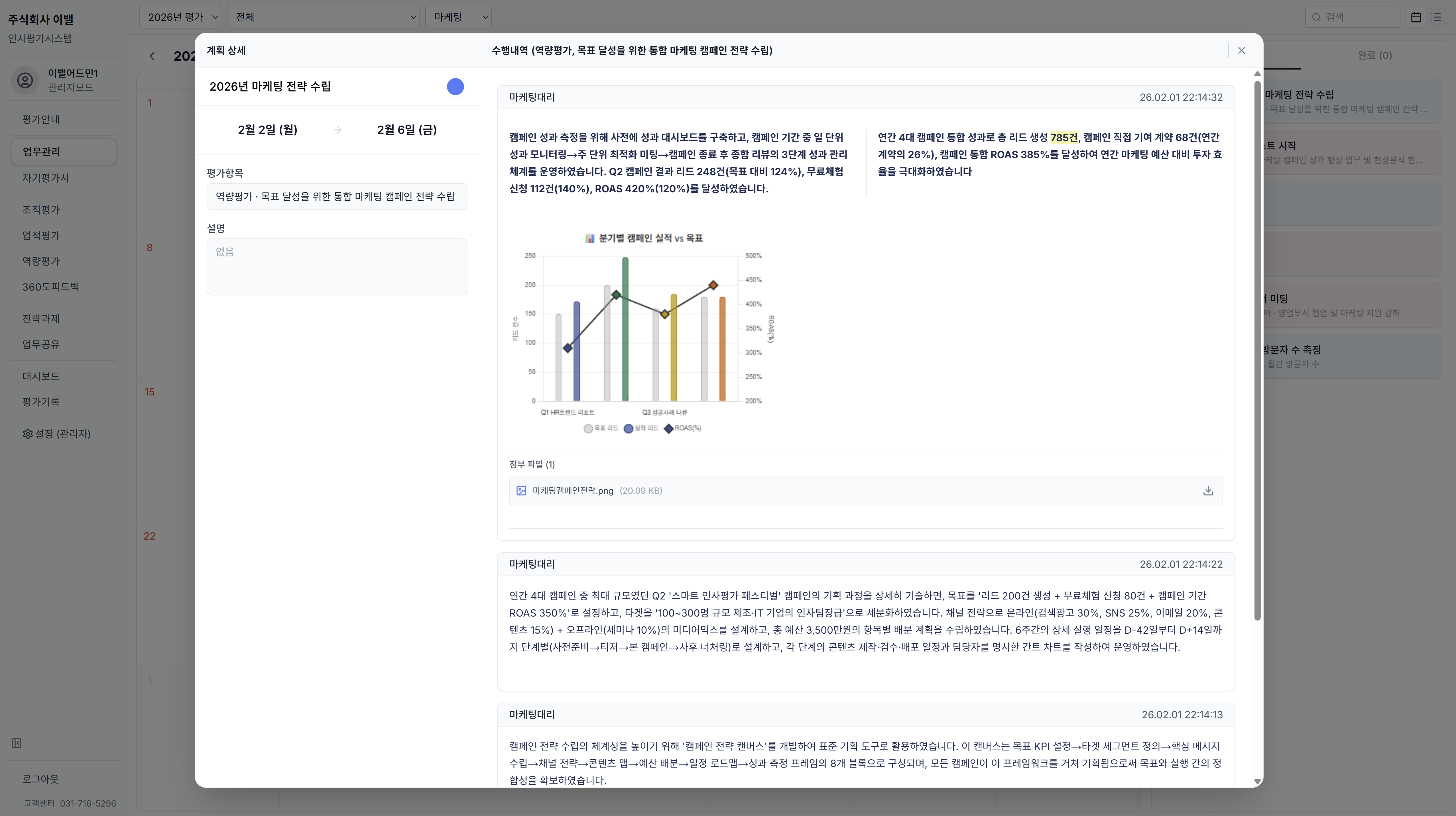Click the blue color circle beside title
The width and height of the screenshot is (1456, 816).
(455, 86)
